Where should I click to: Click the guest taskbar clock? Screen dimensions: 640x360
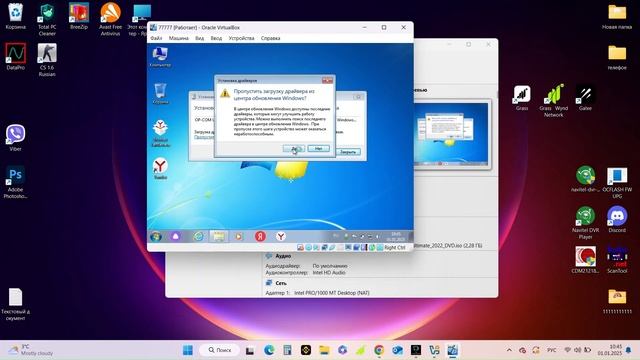click(396, 236)
